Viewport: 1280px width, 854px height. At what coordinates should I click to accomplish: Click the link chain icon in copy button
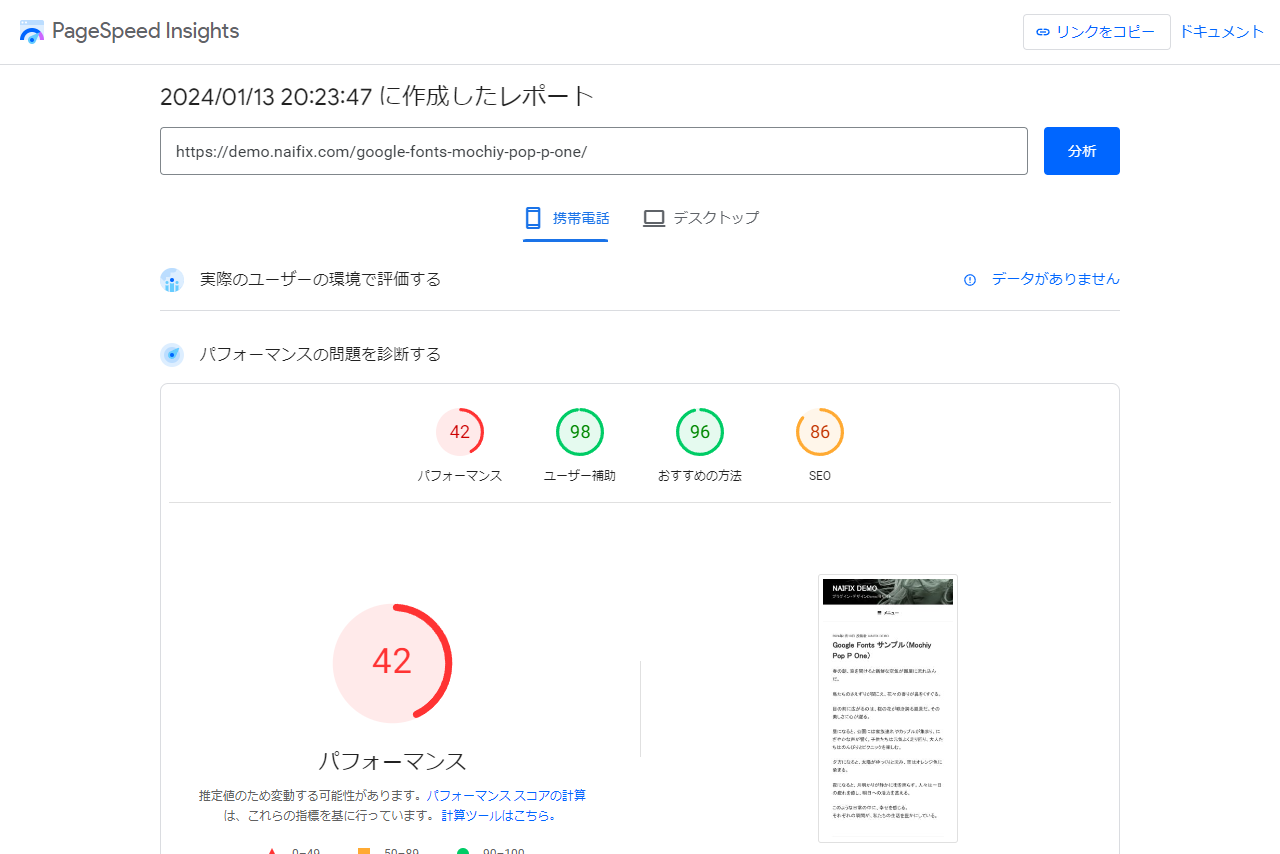click(x=1043, y=32)
